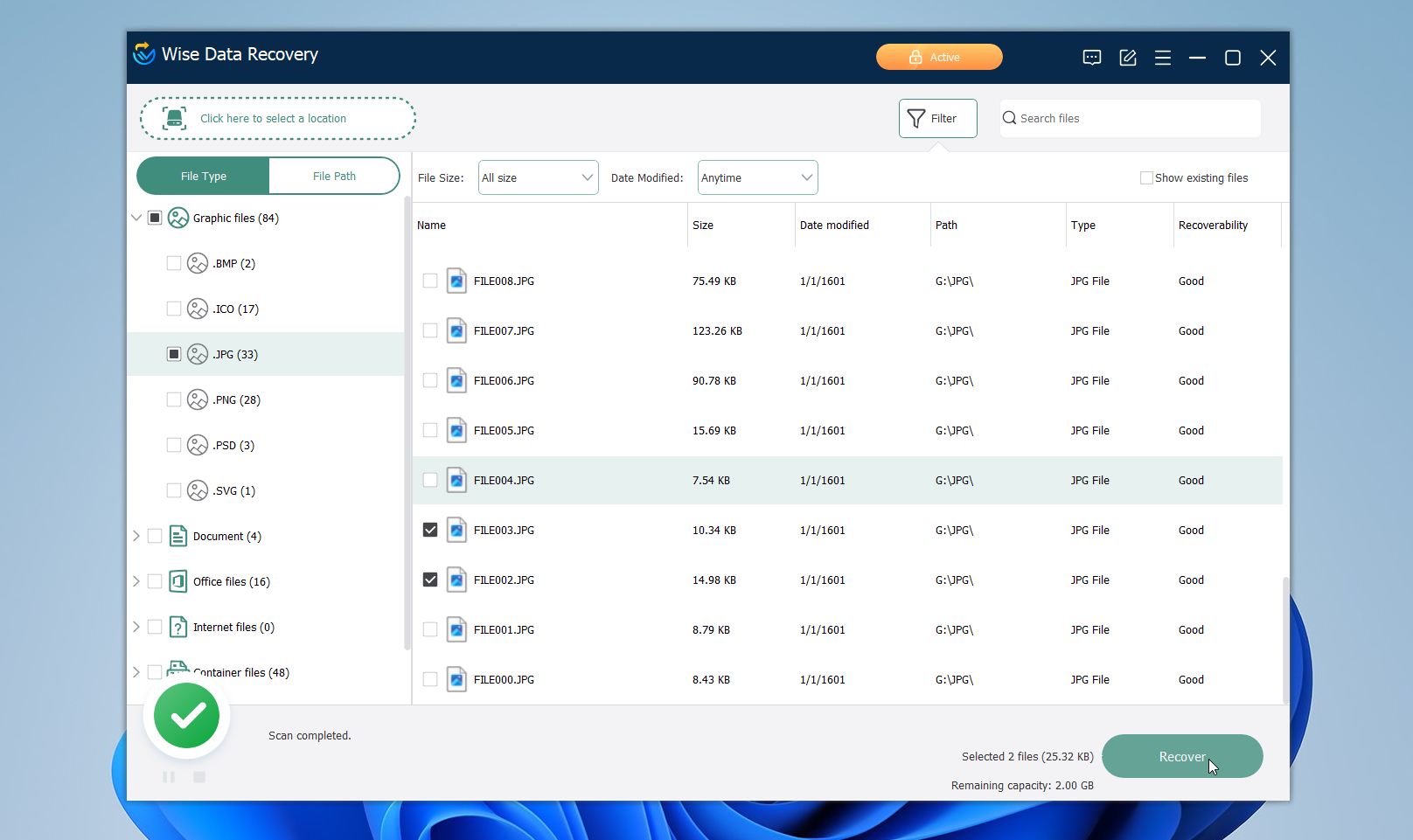This screenshot has height=840, width=1413.
Task: Click the edit/feedback pencil icon in titlebar
Action: tap(1127, 57)
